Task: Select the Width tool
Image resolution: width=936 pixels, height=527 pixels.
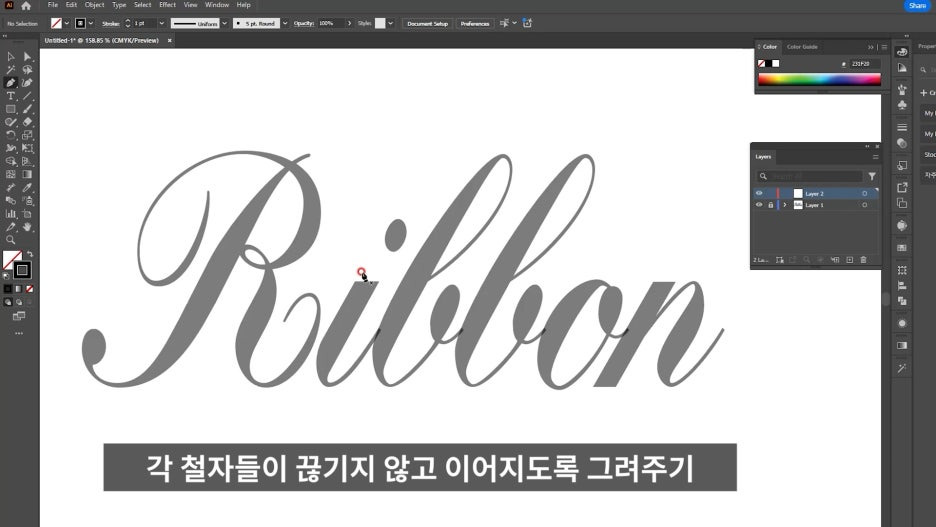Action: (11, 148)
